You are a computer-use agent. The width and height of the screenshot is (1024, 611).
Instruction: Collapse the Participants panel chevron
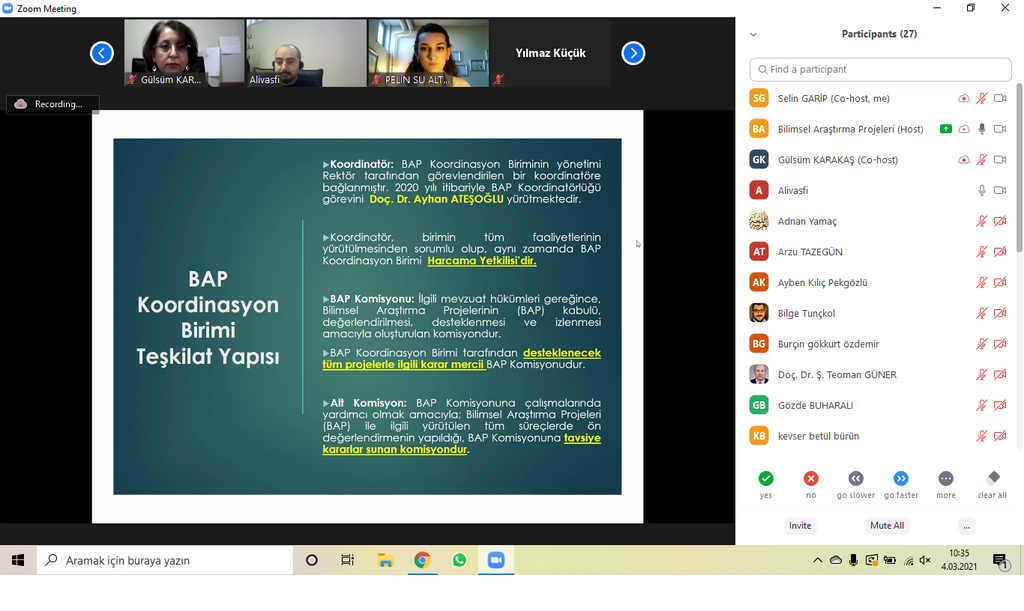click(753, 34)
